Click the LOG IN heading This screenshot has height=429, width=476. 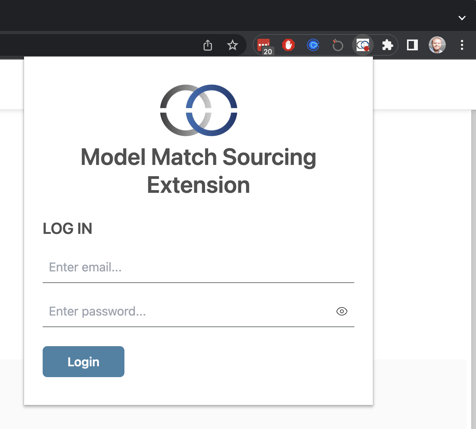tap(68, 229)
